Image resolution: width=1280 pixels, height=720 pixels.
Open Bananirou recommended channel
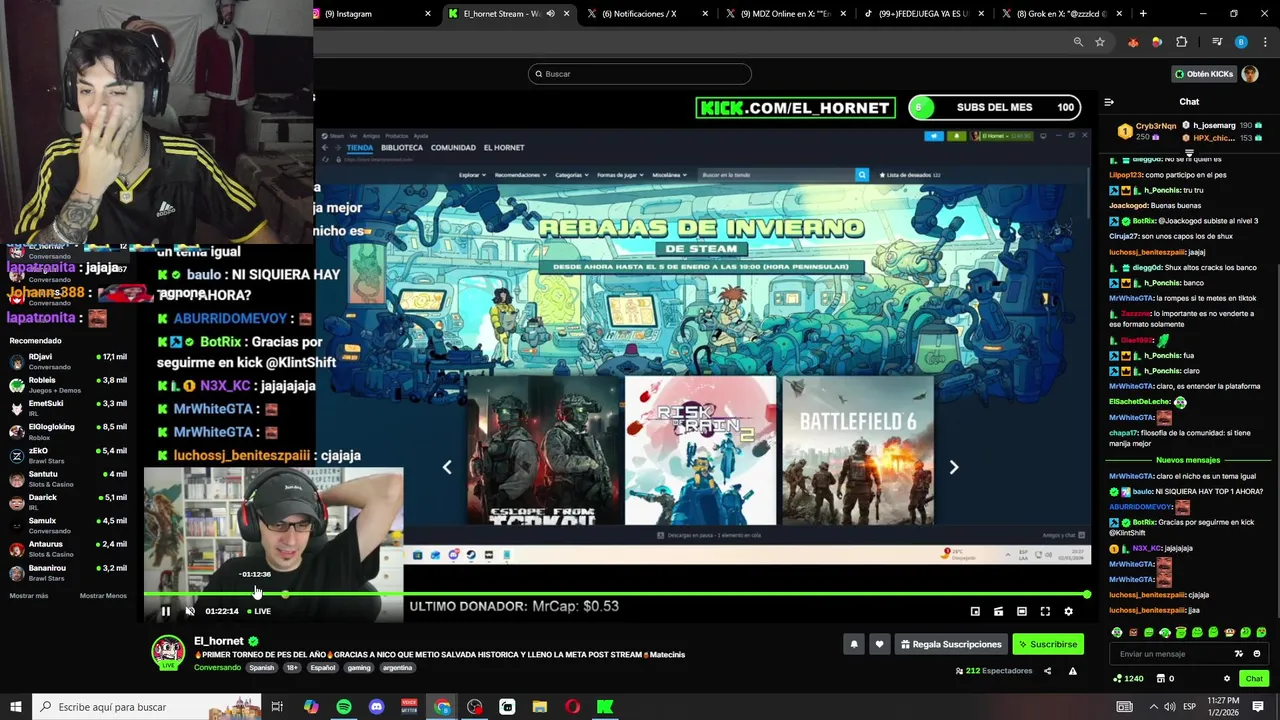[68, 572]
